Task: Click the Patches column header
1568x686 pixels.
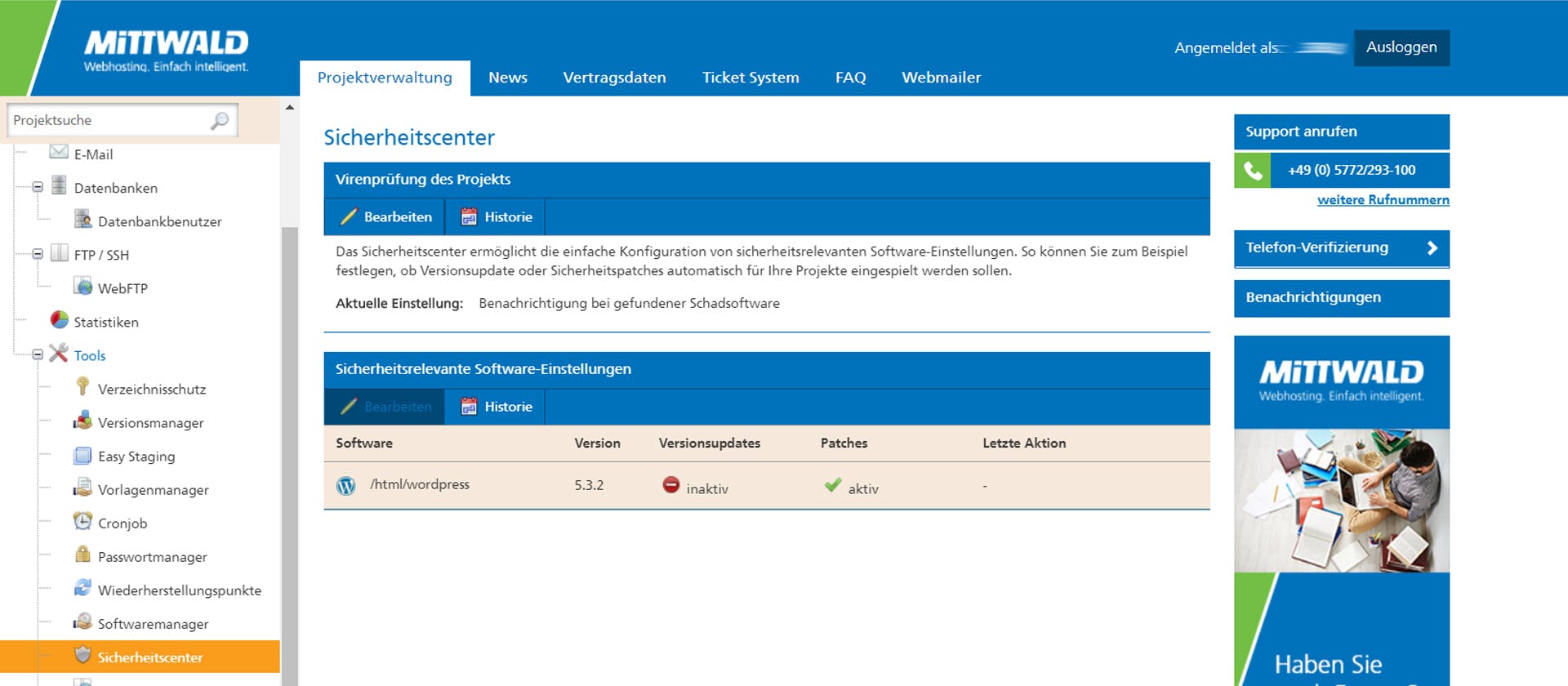Action: tap(844, 443)
